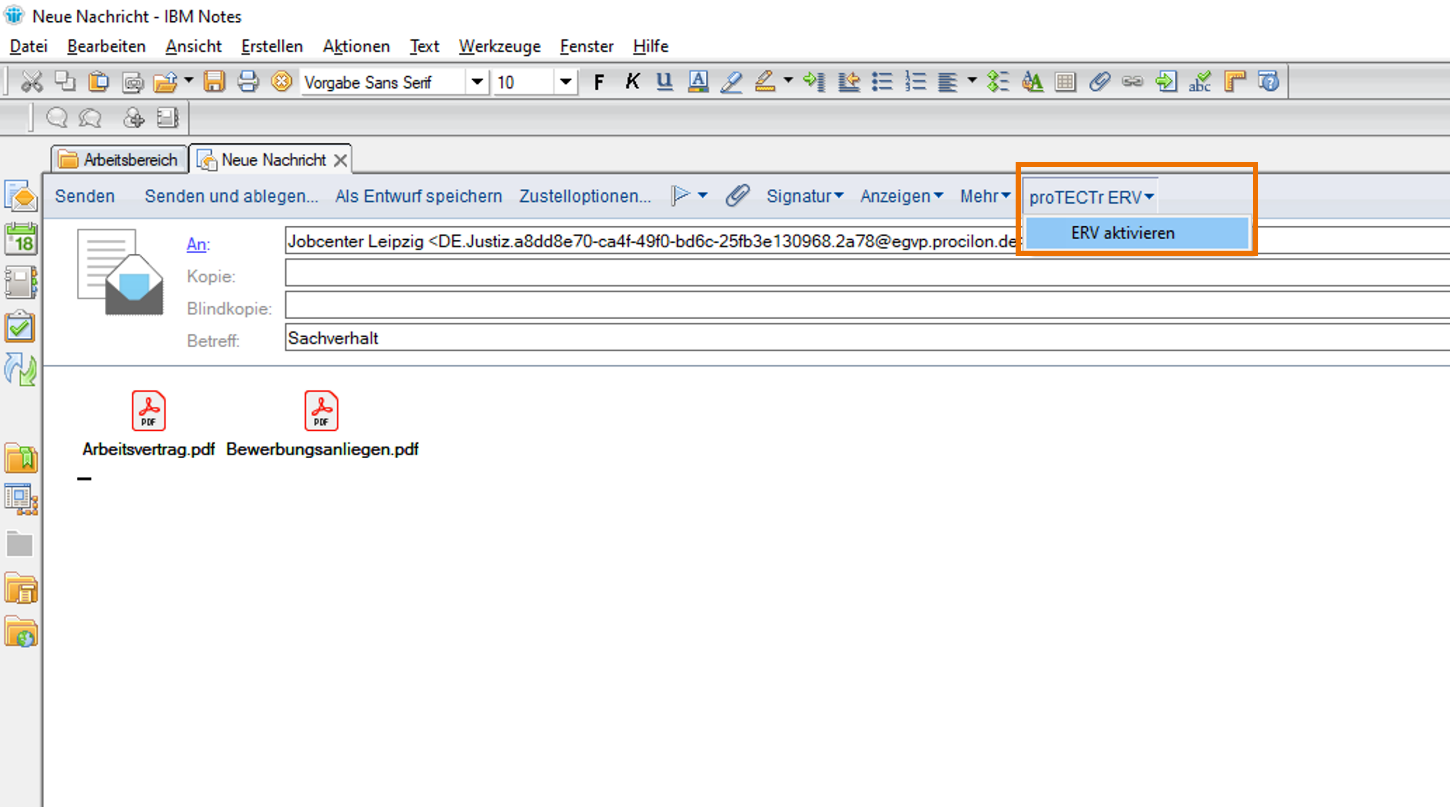Click the paperclip attach icon in action bar
The width and height of the screenshot is (1450, 807).
point(737,196)
